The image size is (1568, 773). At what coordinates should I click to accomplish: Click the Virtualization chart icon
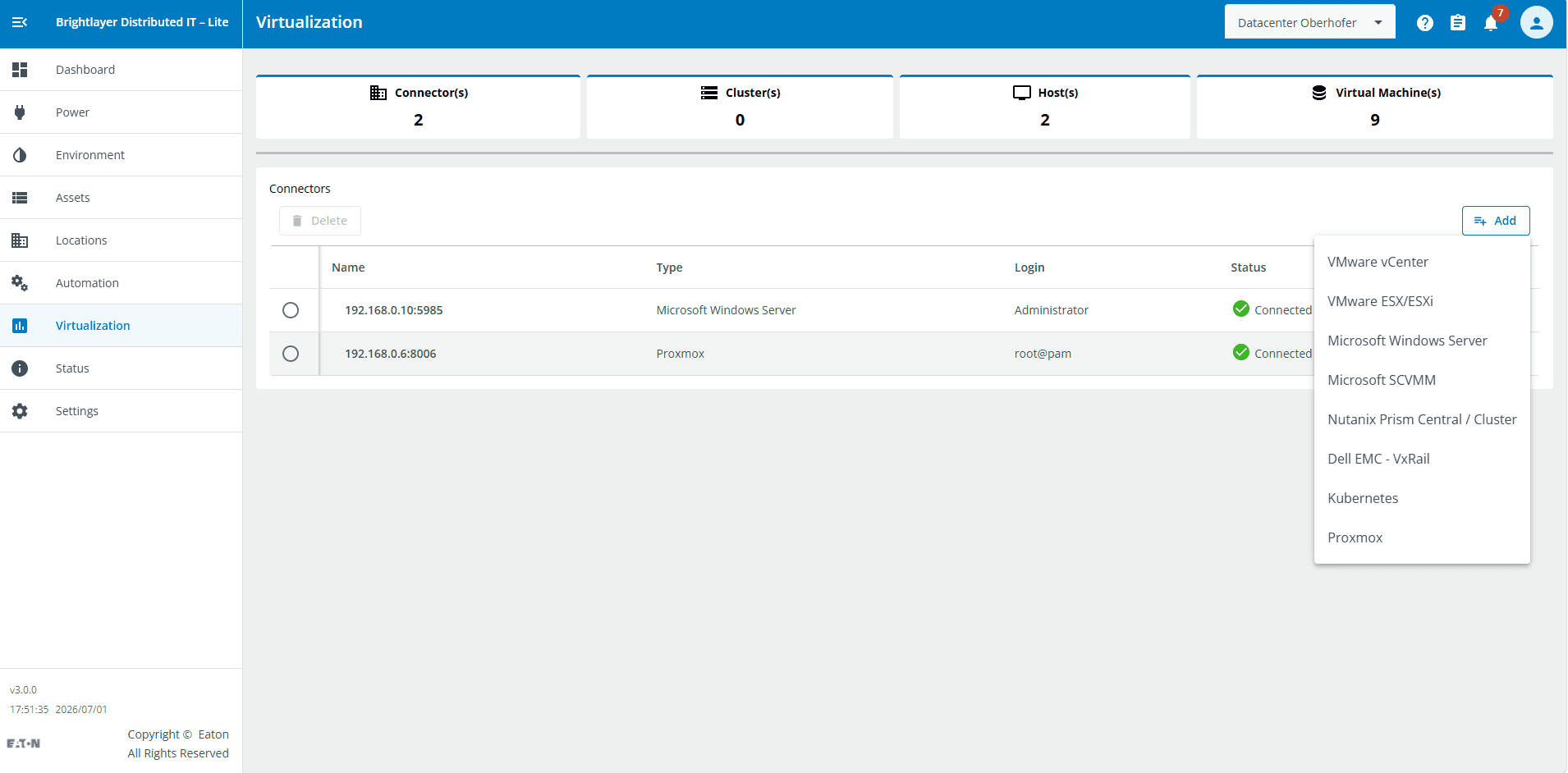pos(20,326)
